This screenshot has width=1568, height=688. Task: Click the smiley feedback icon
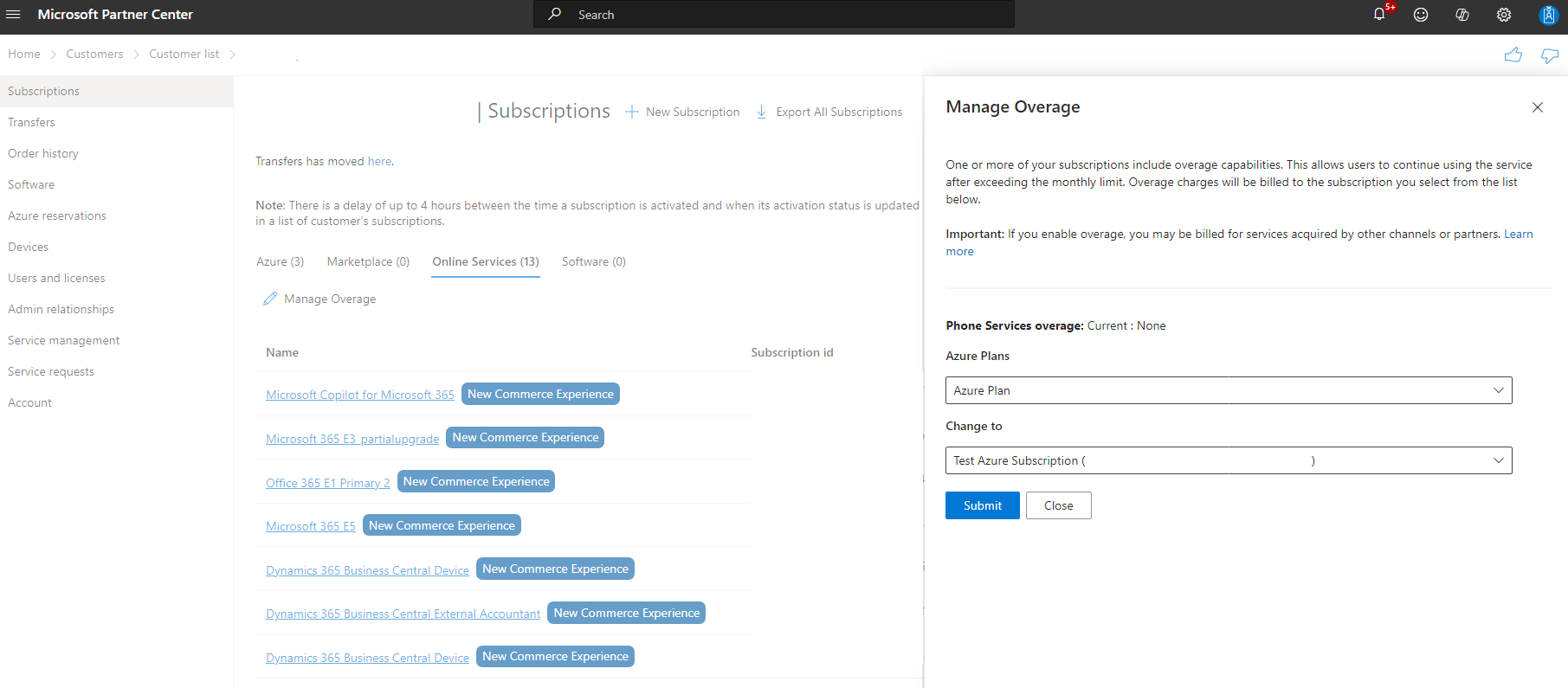1421,15
